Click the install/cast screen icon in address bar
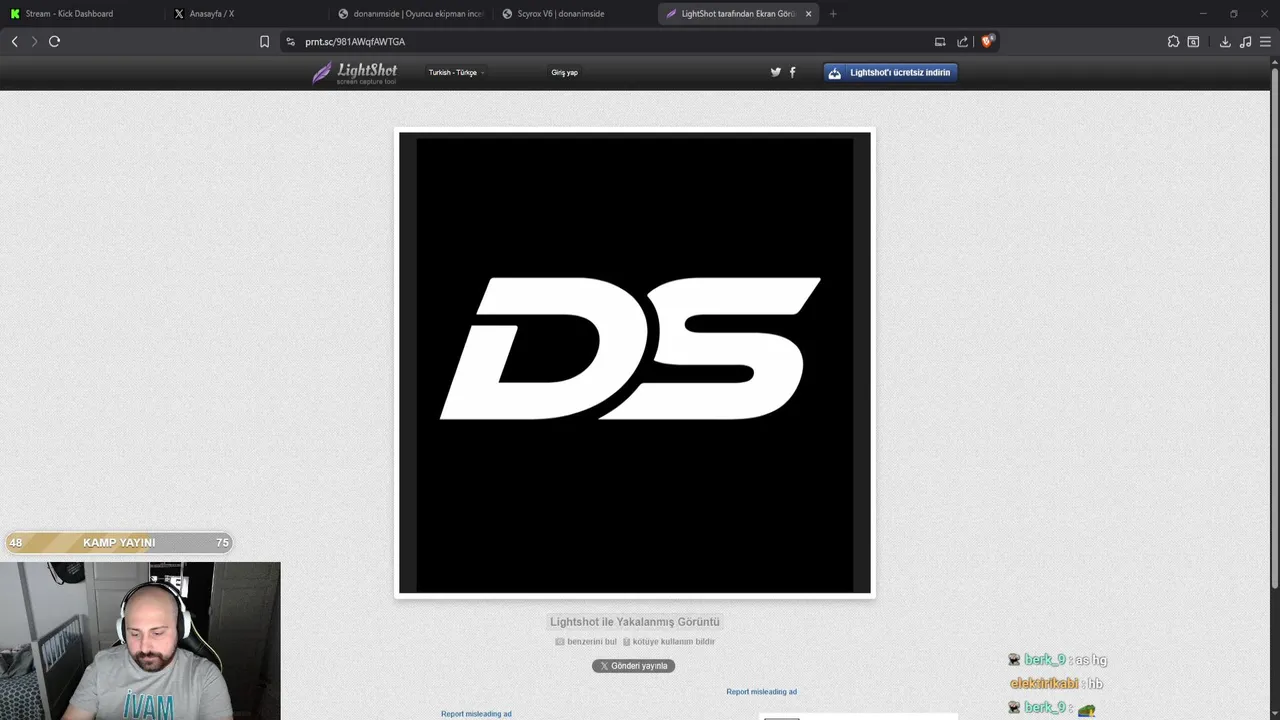 940,42
